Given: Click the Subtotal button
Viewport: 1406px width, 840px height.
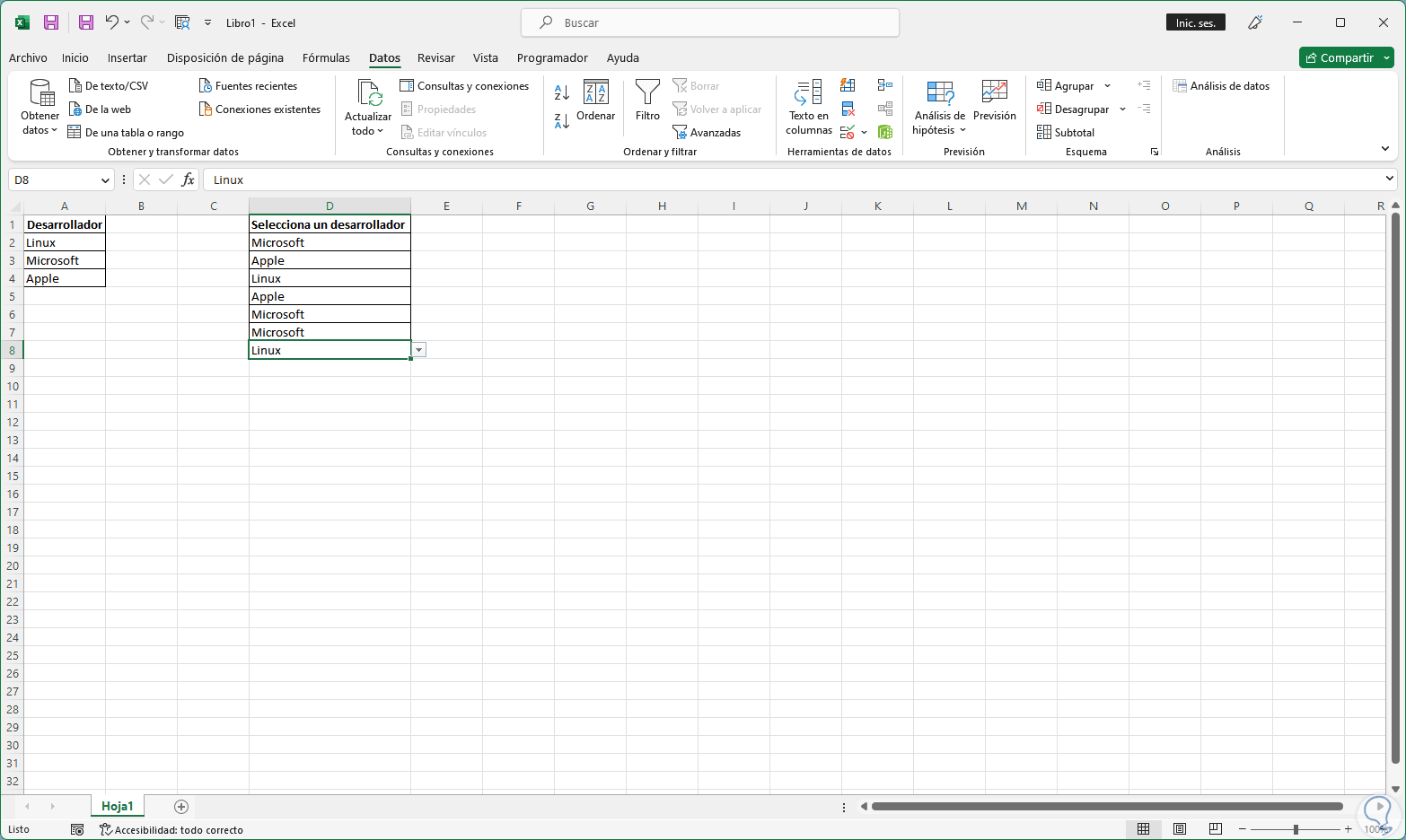Looking at the screenshot, I should [1066, 133].
